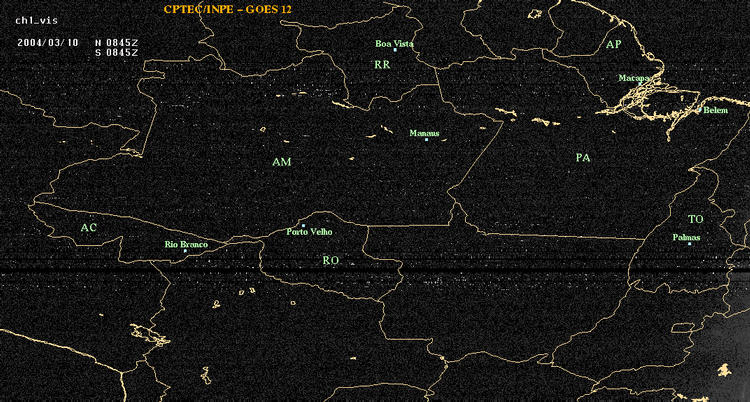This screenshot has width=750, height=402.
Task: Click the Porto Velho city label
Action: (309, 232)
